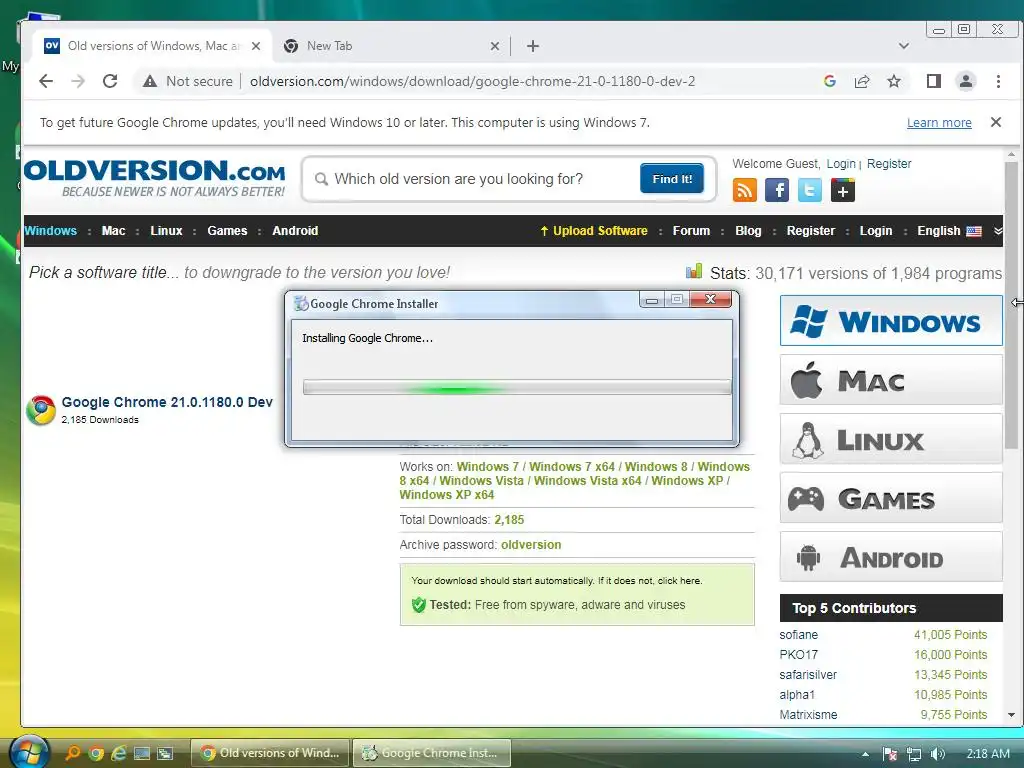This screenshot has width=1024, height=768.
Task: Click Upload Software in nav bar
Action: click(x=594, y=231)
